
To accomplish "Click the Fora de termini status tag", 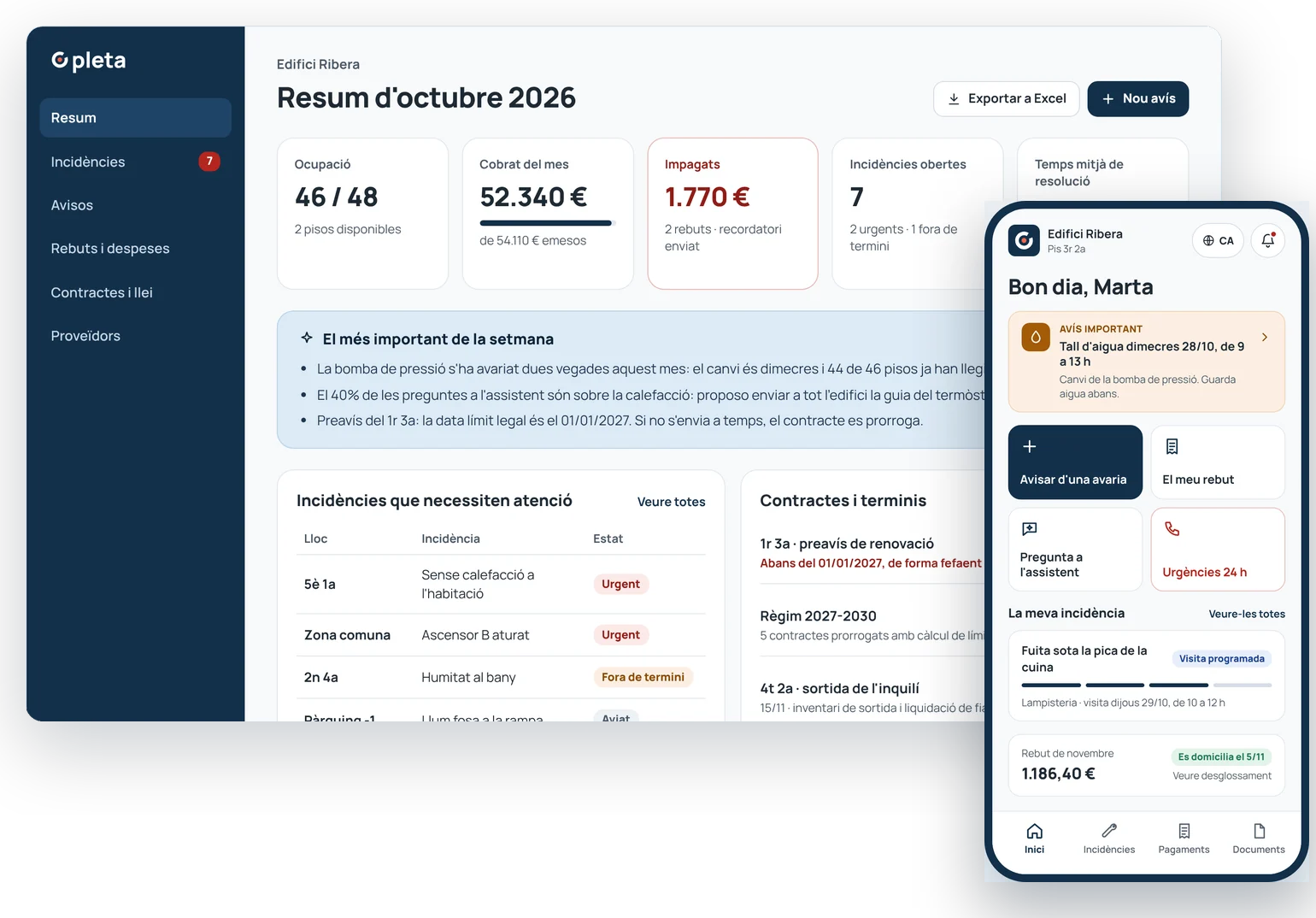I will pos(643,677).
